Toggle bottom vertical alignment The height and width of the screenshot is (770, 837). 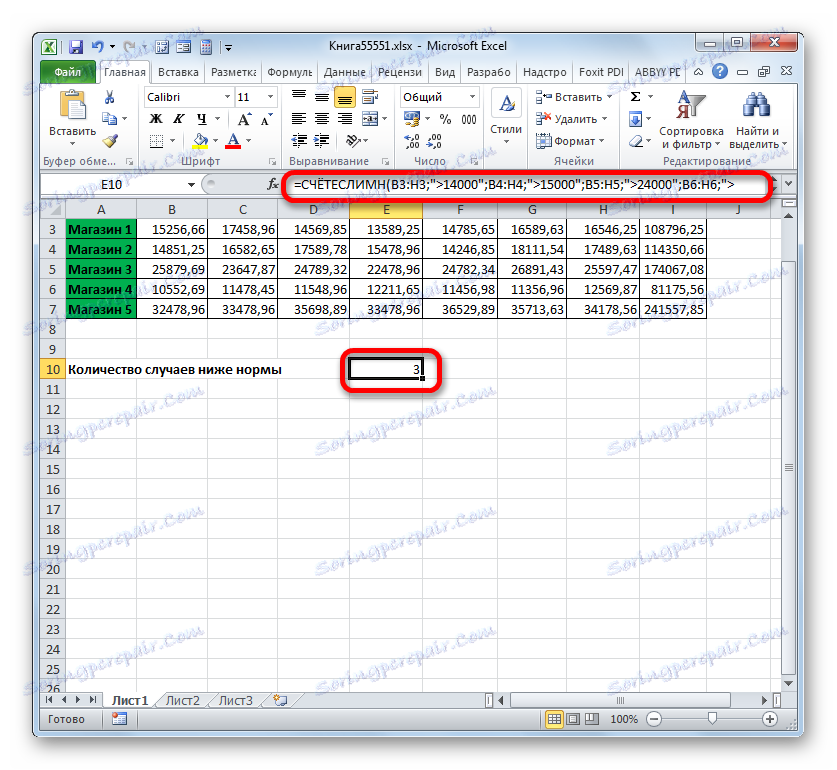click(344, 98)
